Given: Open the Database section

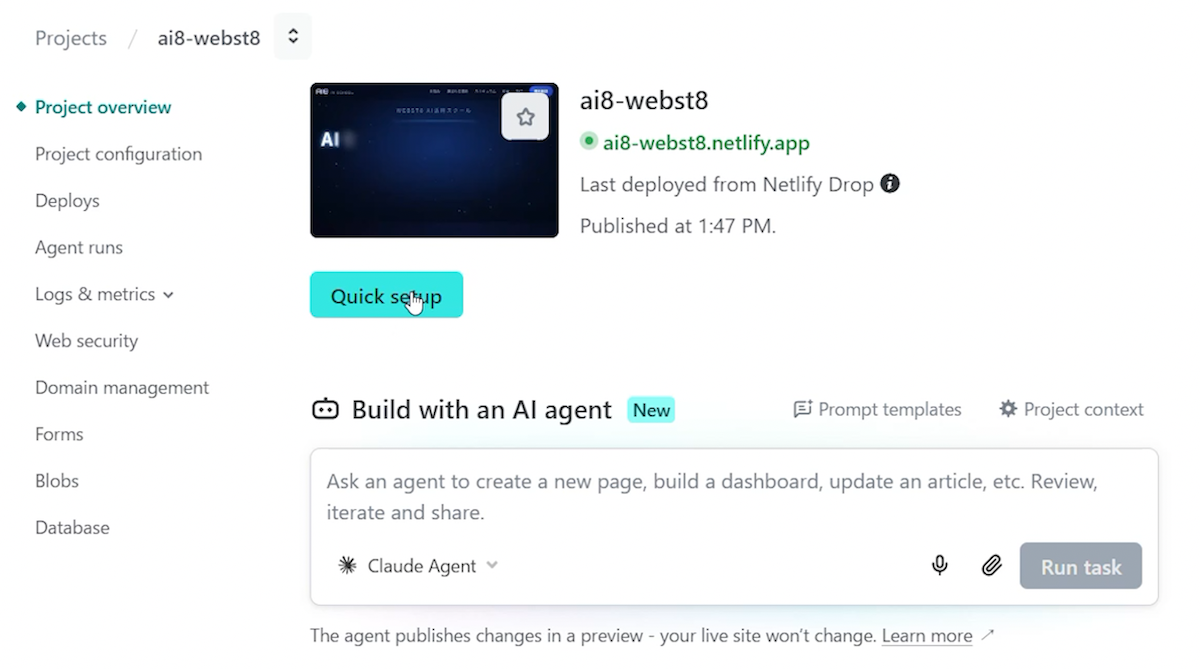Looking at the screenshot, I should (72, 528).
